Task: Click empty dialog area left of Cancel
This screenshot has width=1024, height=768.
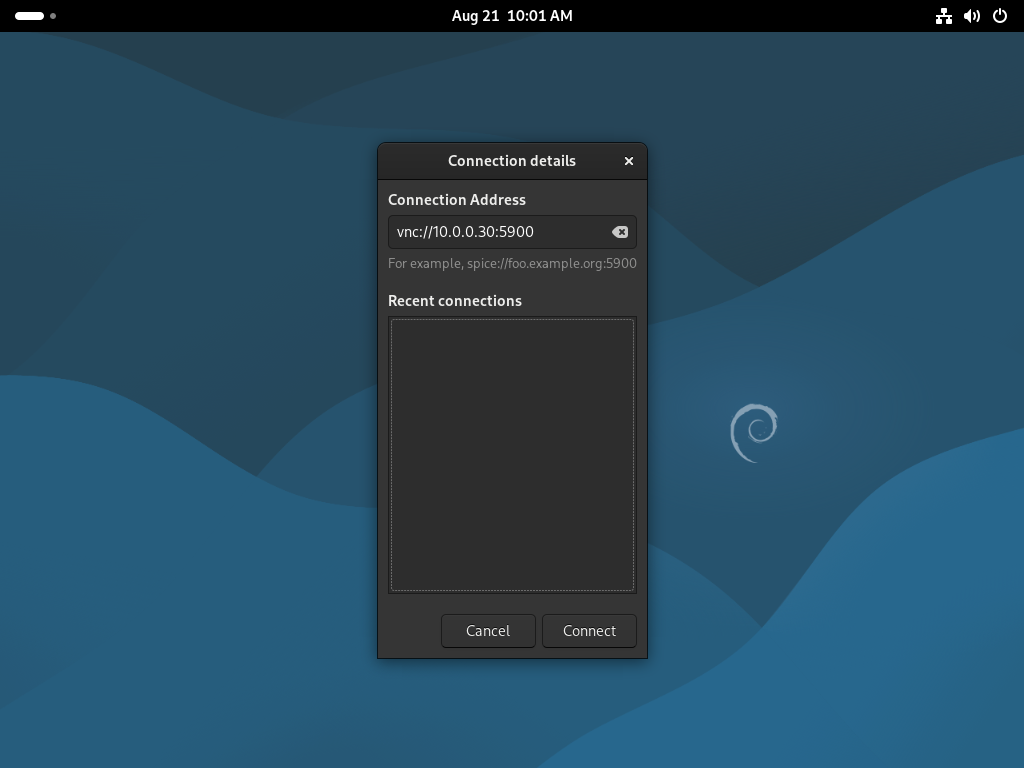Action: 410,631
